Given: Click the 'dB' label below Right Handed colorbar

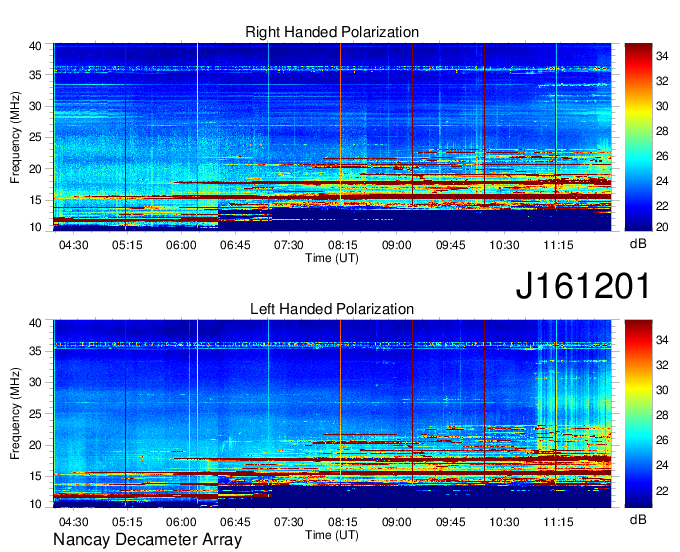Looking at the screenshot, I should (x=638, y=244).
